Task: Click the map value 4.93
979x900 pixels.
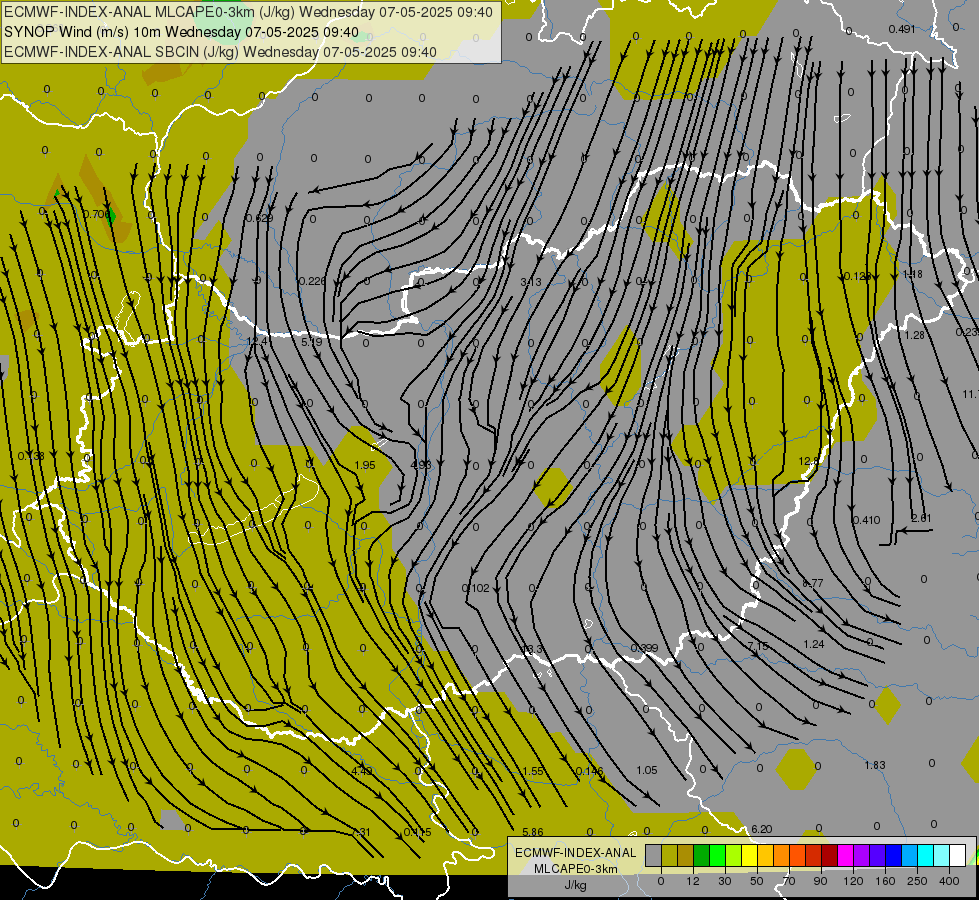Action: [421, 465]
